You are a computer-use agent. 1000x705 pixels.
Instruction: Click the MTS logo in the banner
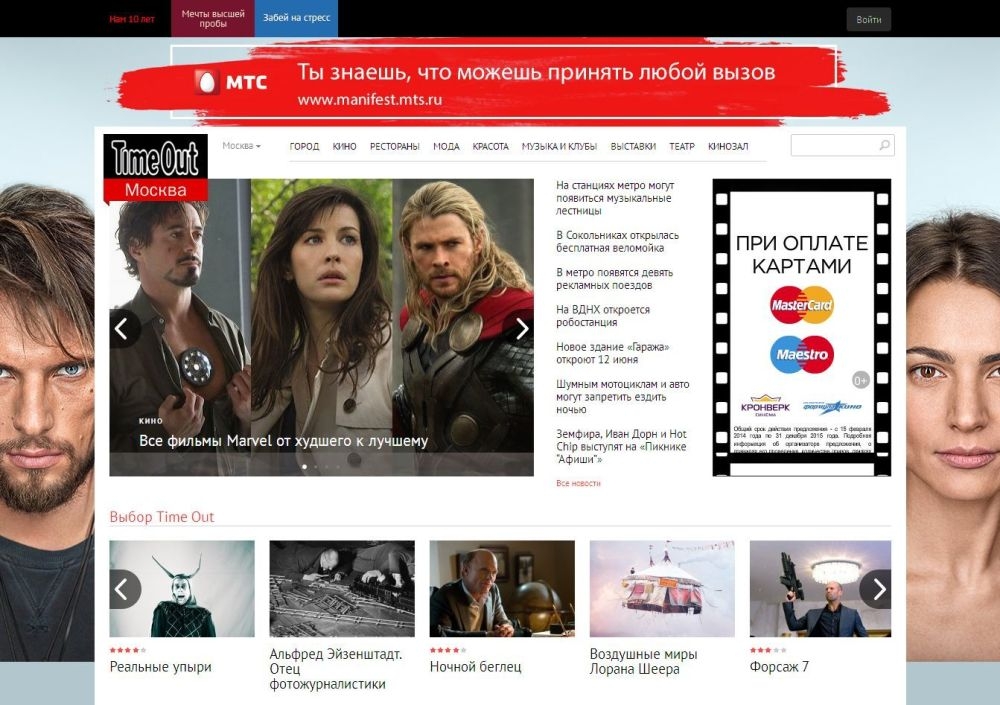tap(231, 82)
